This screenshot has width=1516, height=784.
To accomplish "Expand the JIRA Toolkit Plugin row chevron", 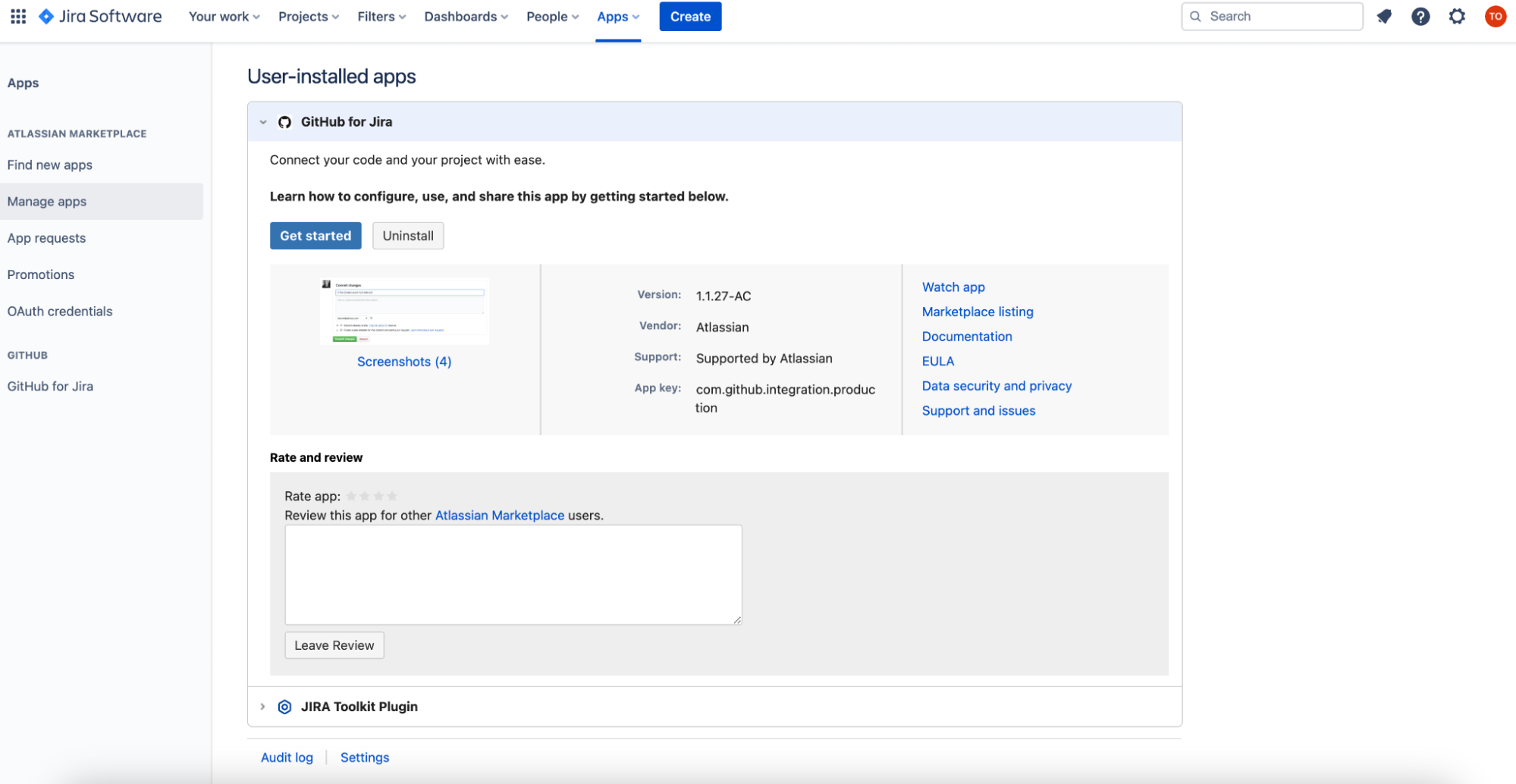I will tap(263, 707).
